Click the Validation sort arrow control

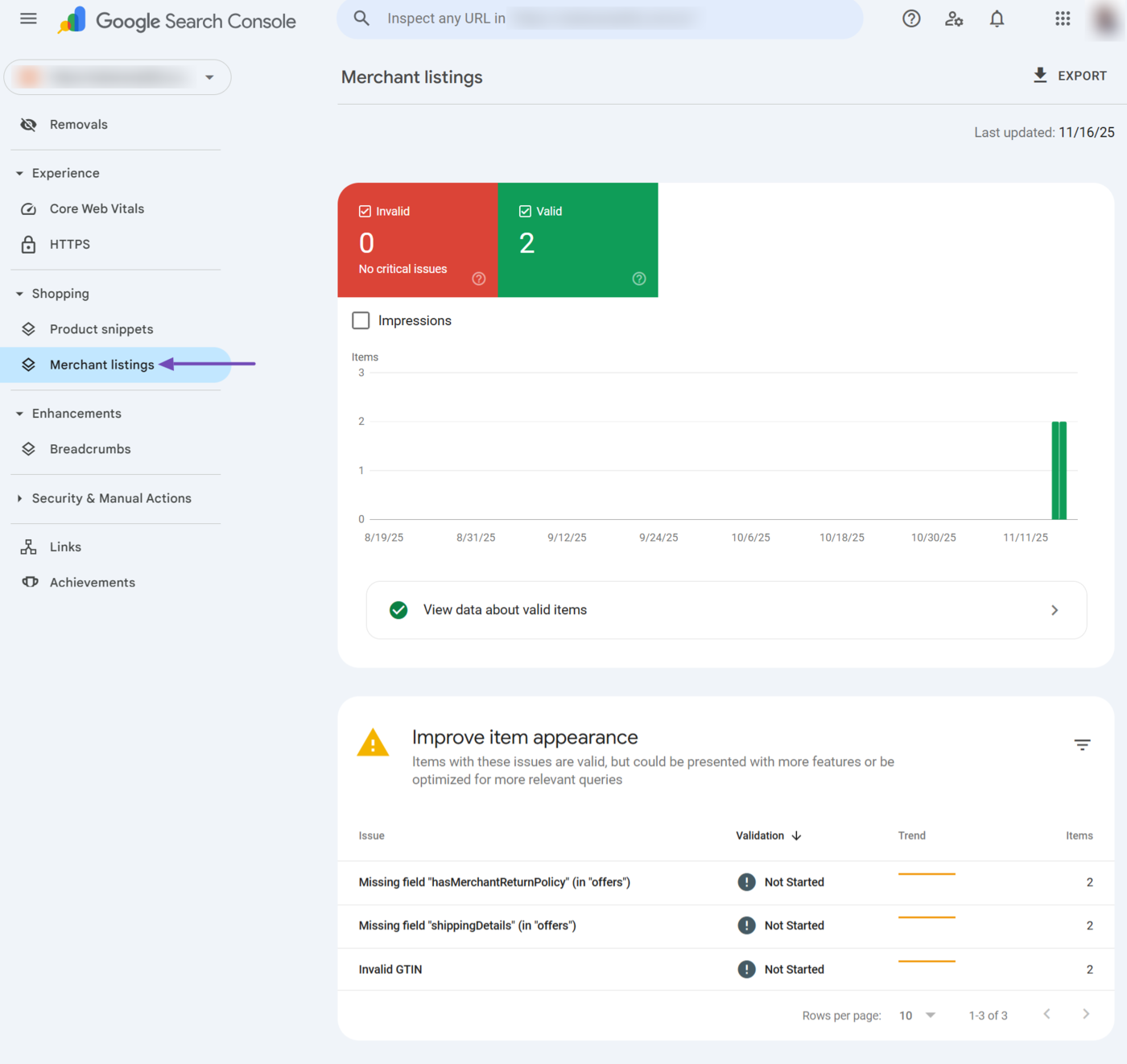[797, 835]
